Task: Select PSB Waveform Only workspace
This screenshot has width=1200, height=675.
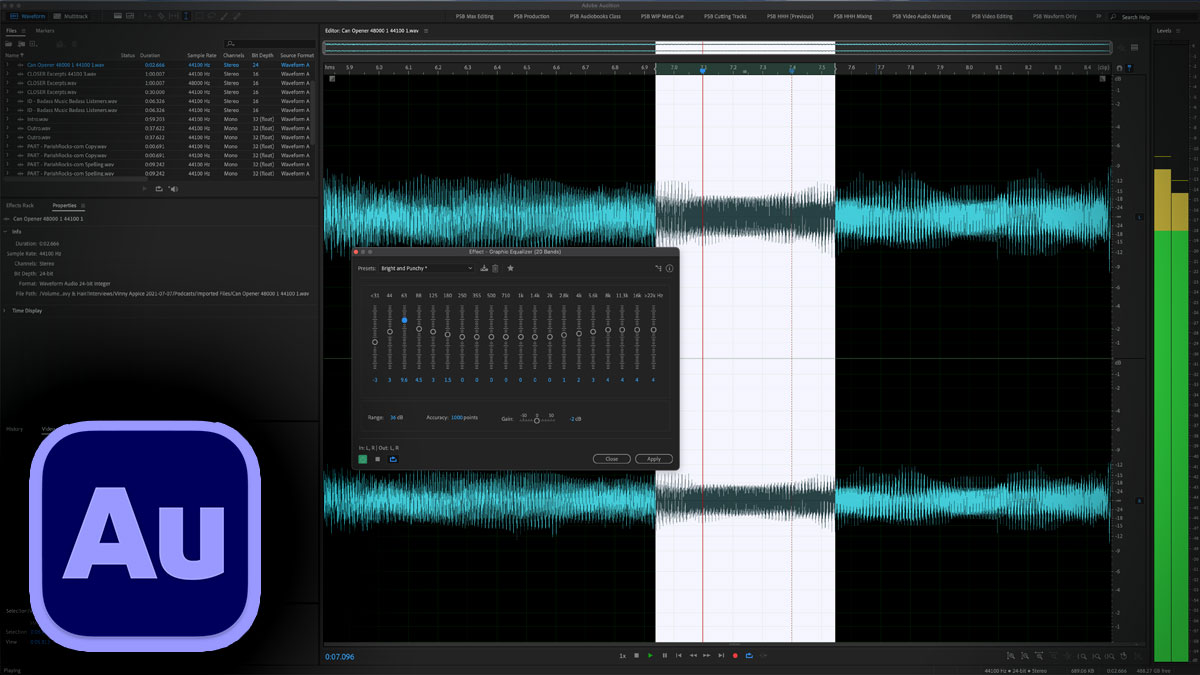Action: pyautogui.click(x=1055, y=17)
